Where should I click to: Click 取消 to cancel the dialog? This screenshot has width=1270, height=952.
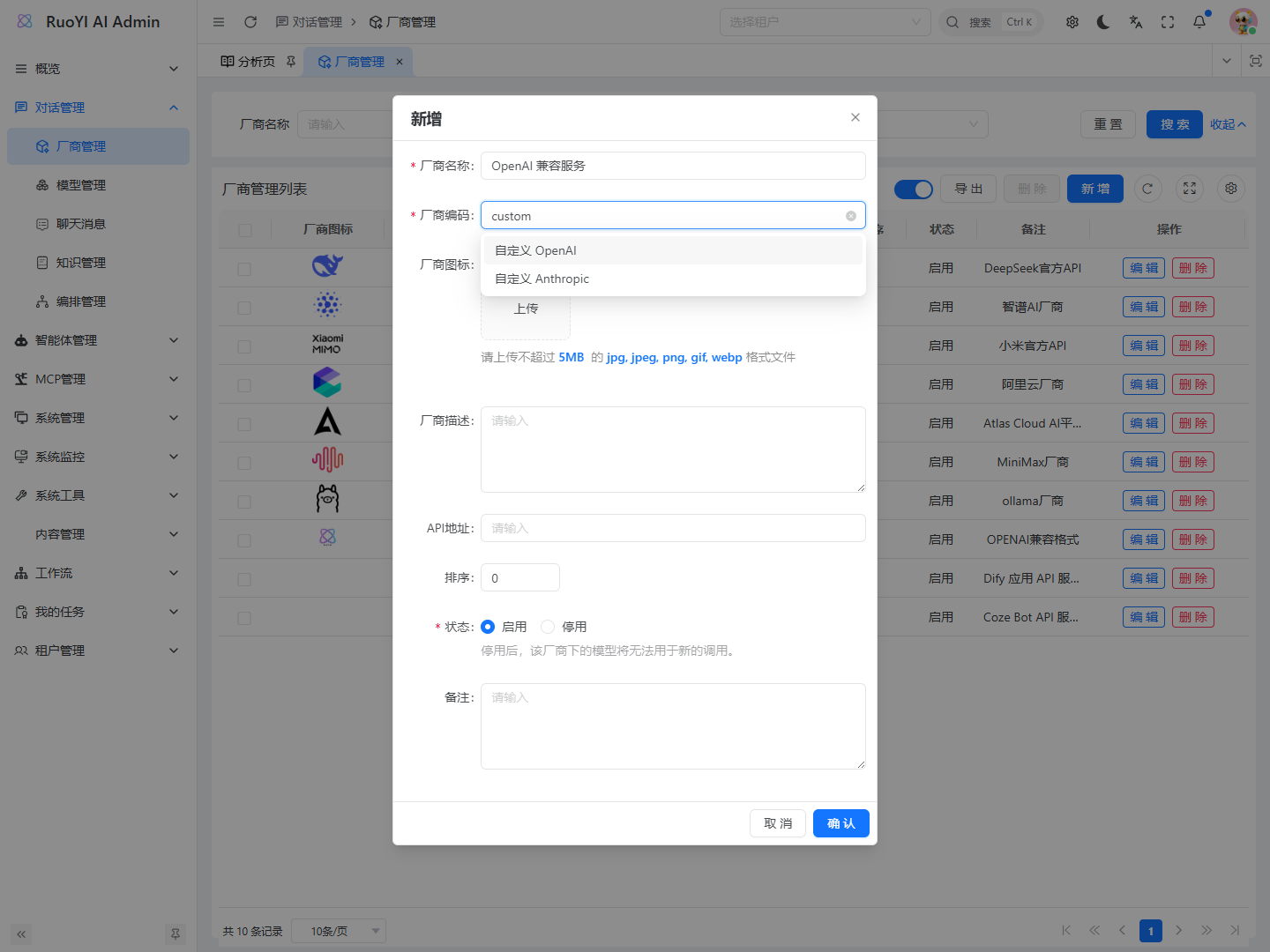click(x=778, y=823)
